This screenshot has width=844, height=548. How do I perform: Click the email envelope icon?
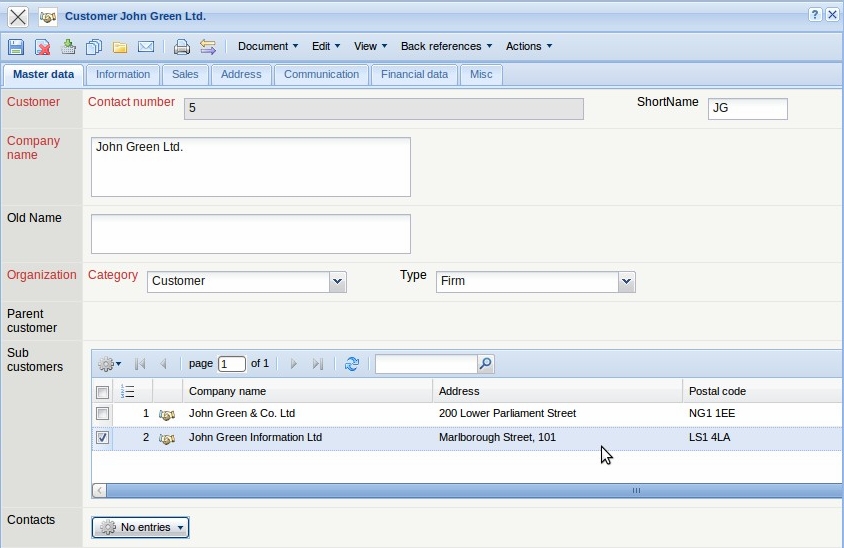point(146,47)
